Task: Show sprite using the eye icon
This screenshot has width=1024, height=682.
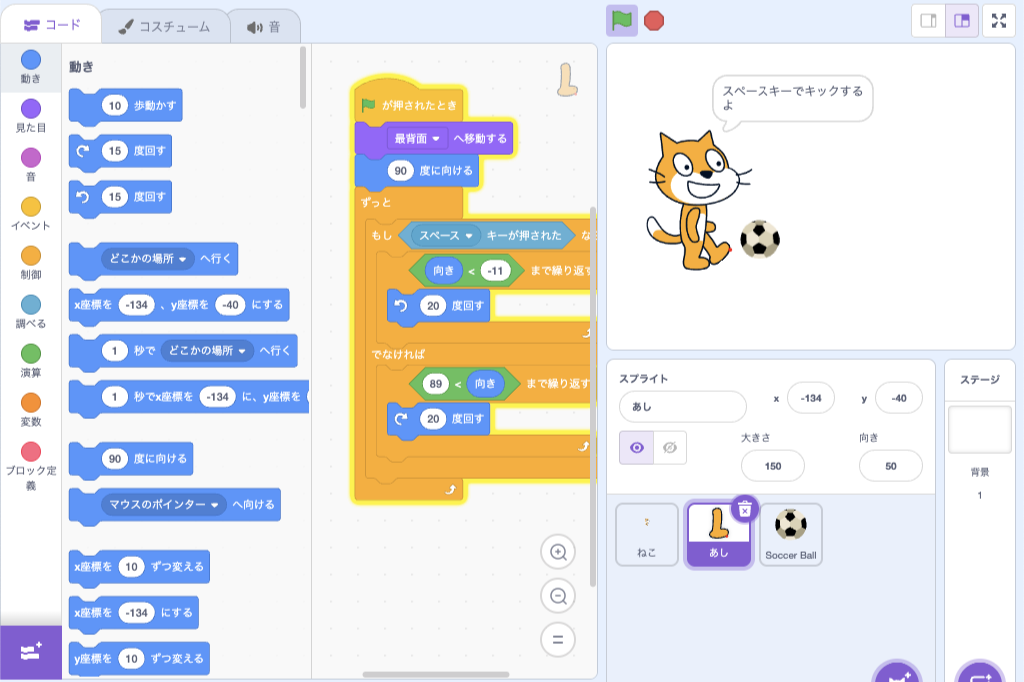Action: 636,448
